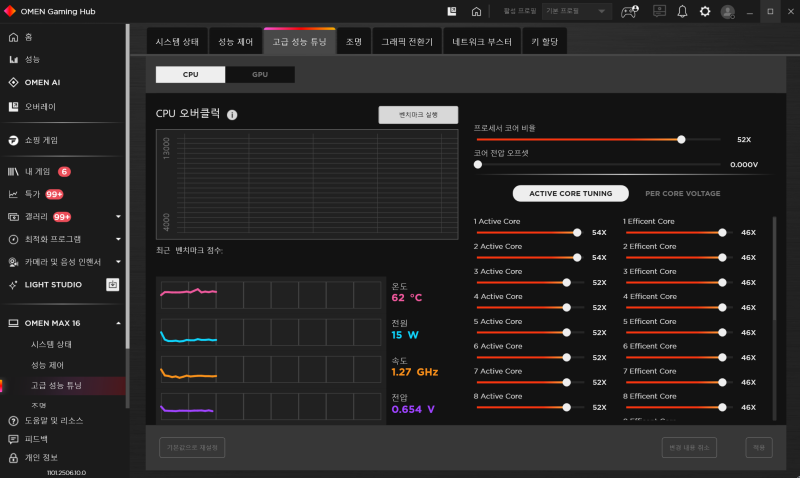800x478 pixels.
Task: Select Advanced Performance Tuning sidebar sub-item
Action: click(x=56, y=386)
